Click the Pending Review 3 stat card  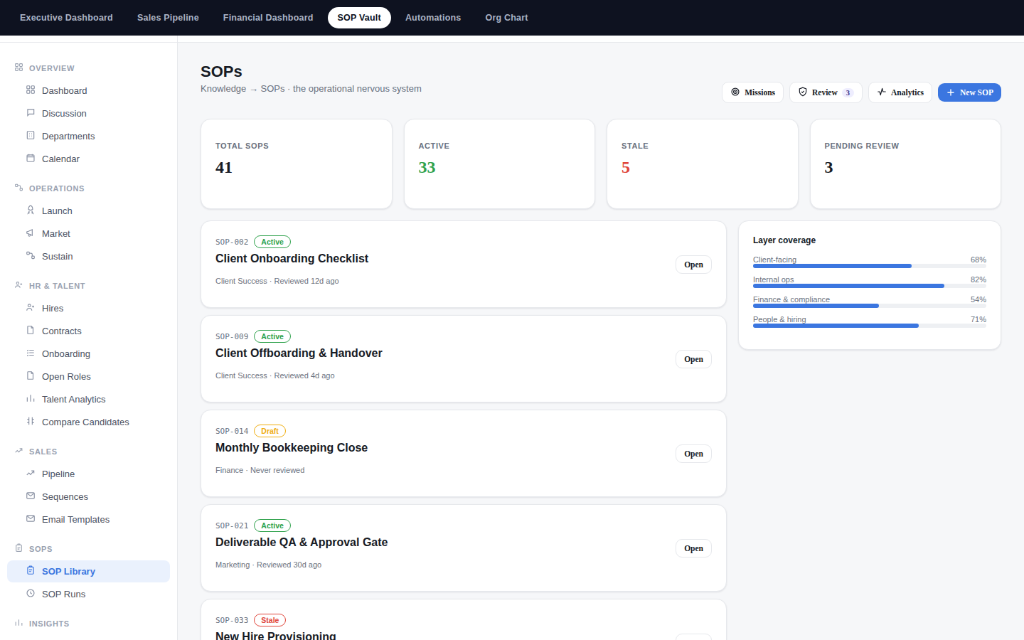coord(905,164)
